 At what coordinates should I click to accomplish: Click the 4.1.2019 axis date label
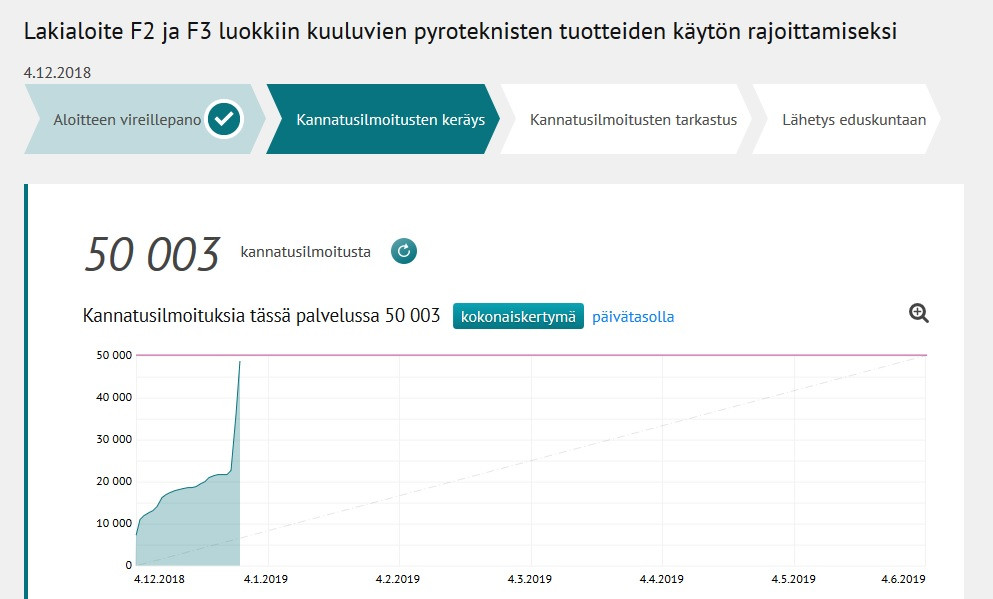click(x=266, y=579)
